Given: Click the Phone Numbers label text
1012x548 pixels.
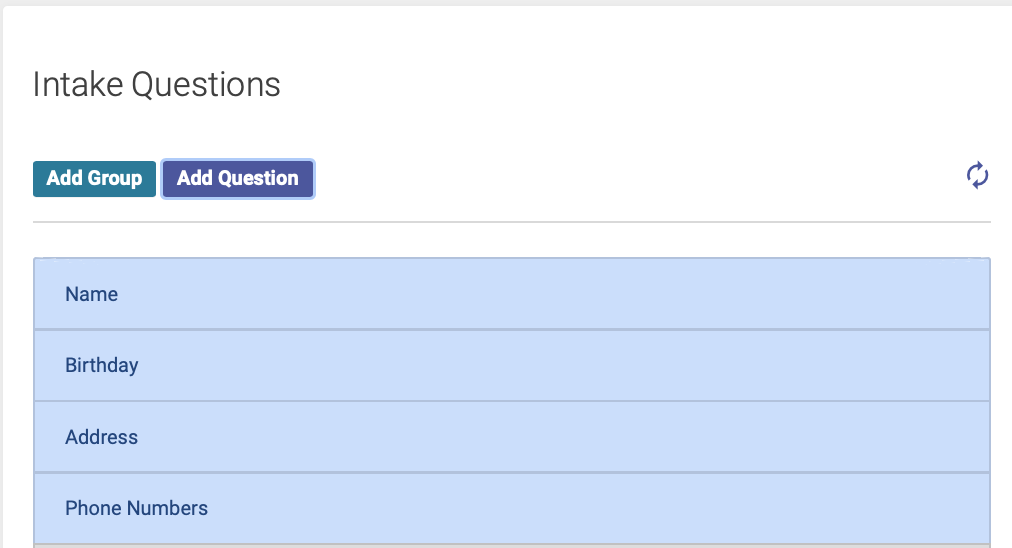Looking at the screenshot, I should point(136,509).
